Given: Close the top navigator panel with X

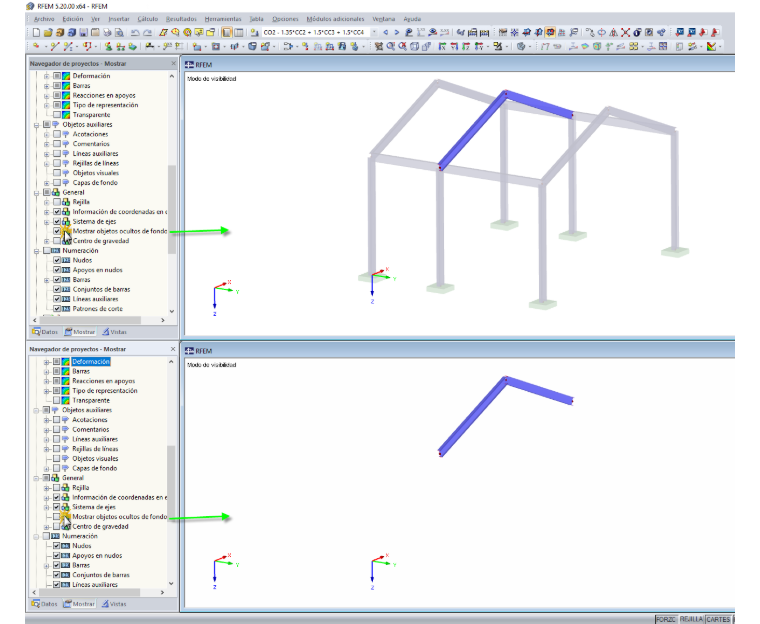Looking at the screenshot, I should (174, 64).
